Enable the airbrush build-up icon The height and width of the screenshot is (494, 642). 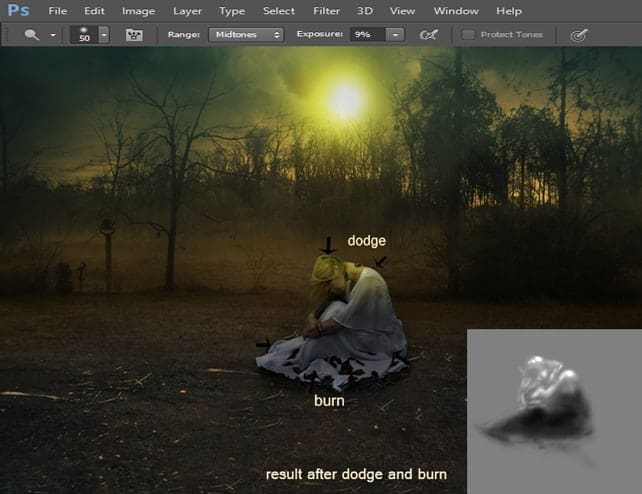[x=429, y=35]
